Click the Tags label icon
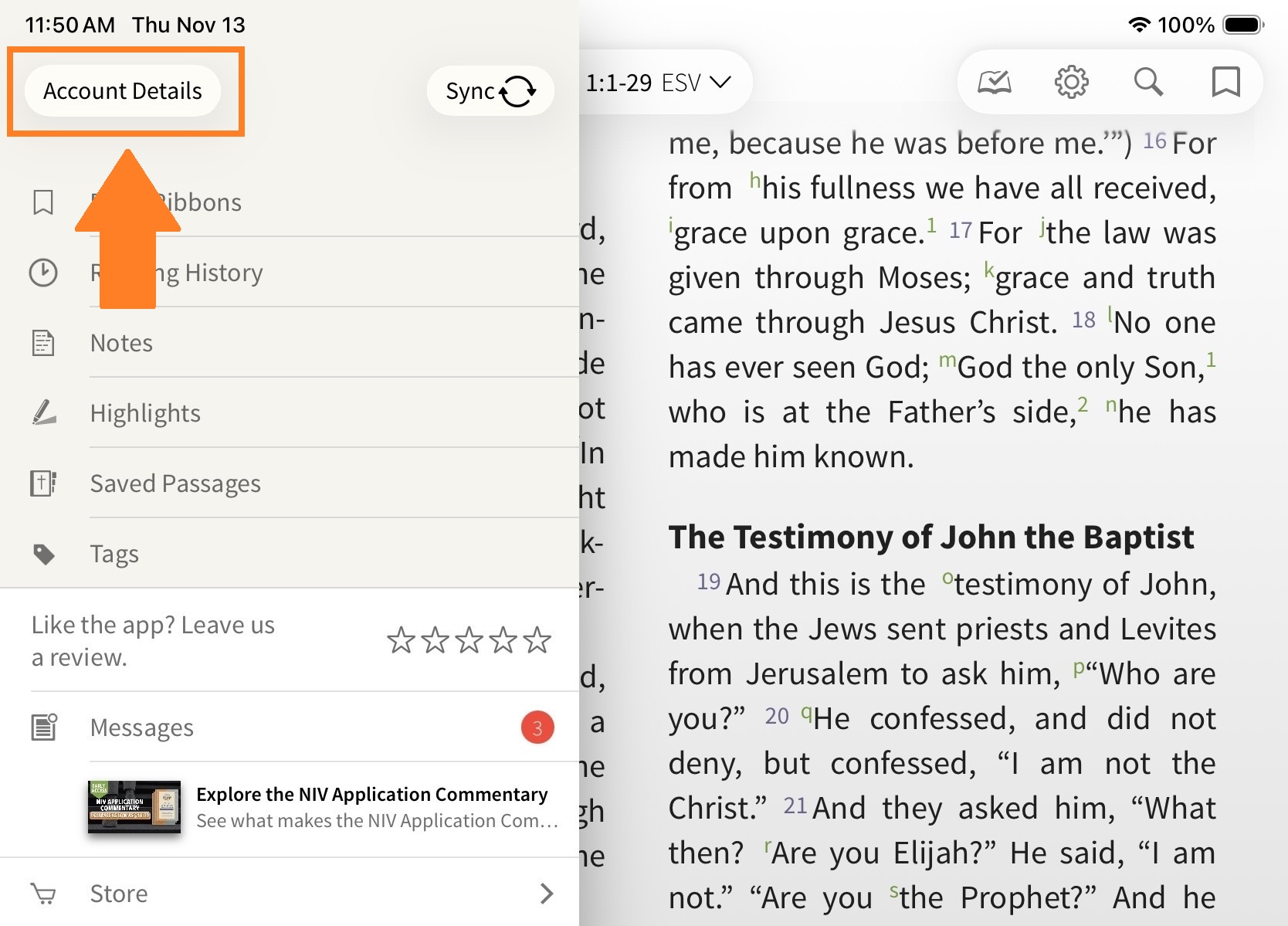1288x926 pixels. (x=44, y=554)
